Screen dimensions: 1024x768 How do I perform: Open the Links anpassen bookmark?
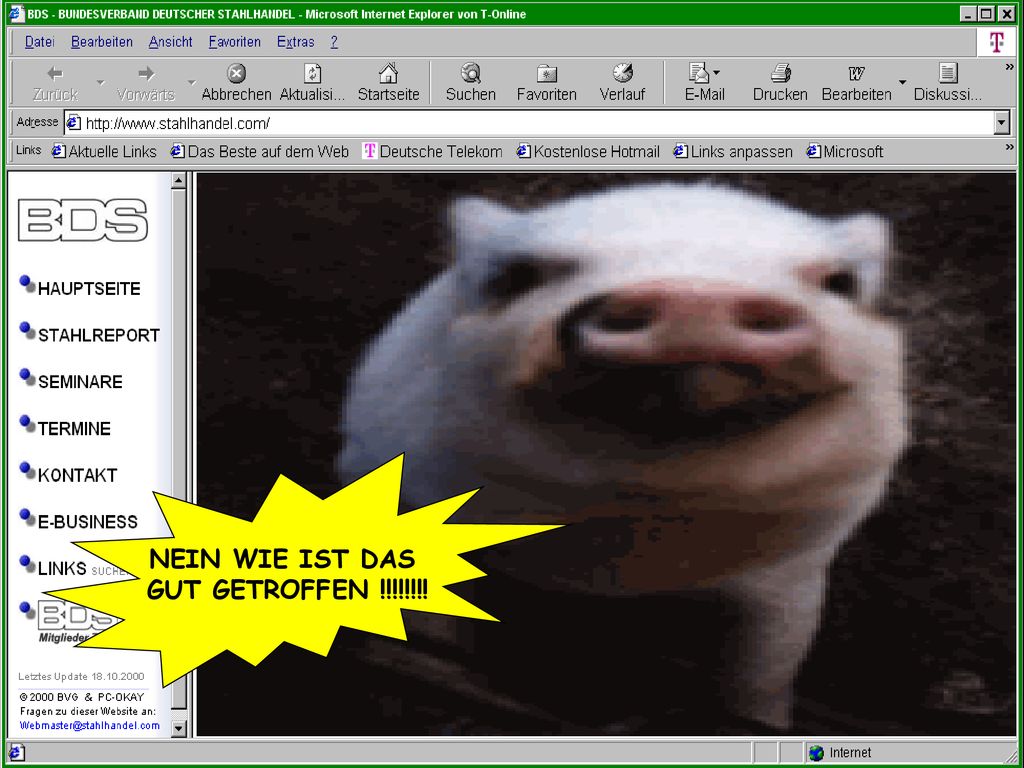[733, 152]
